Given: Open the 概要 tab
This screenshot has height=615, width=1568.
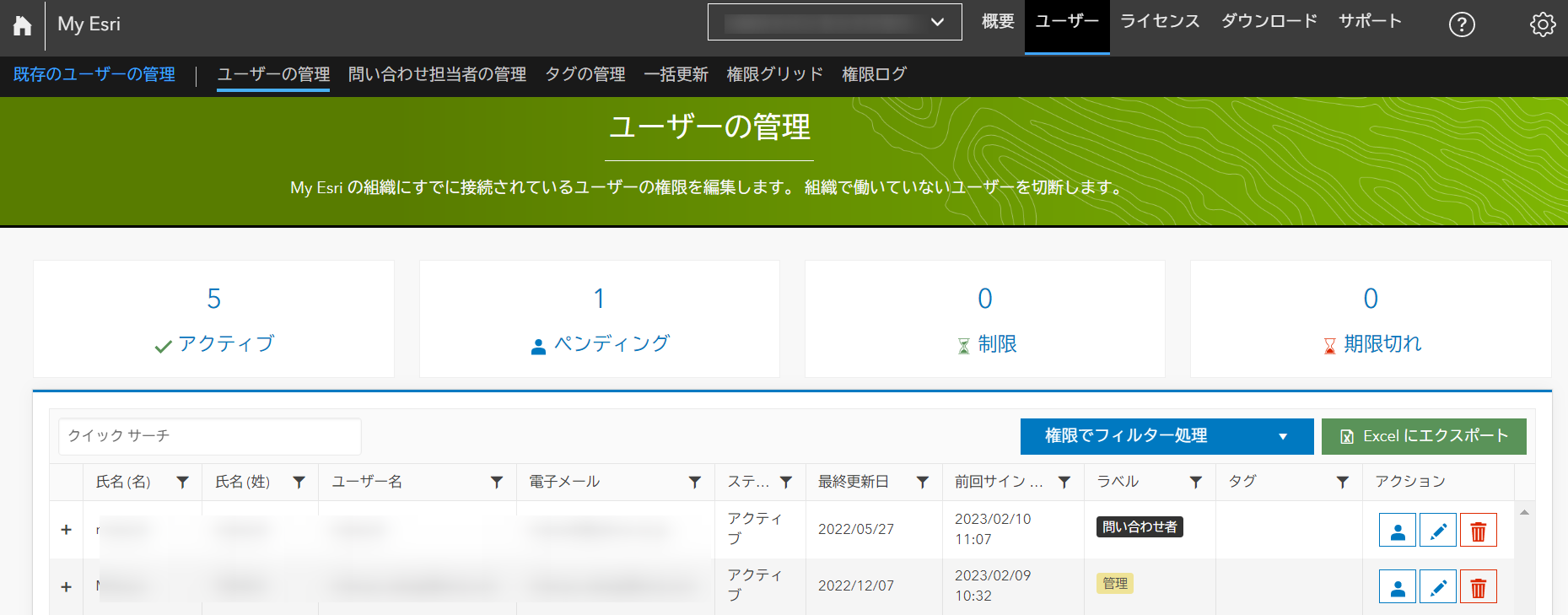Looking at the screenshot, I should [x=998, y=22].
